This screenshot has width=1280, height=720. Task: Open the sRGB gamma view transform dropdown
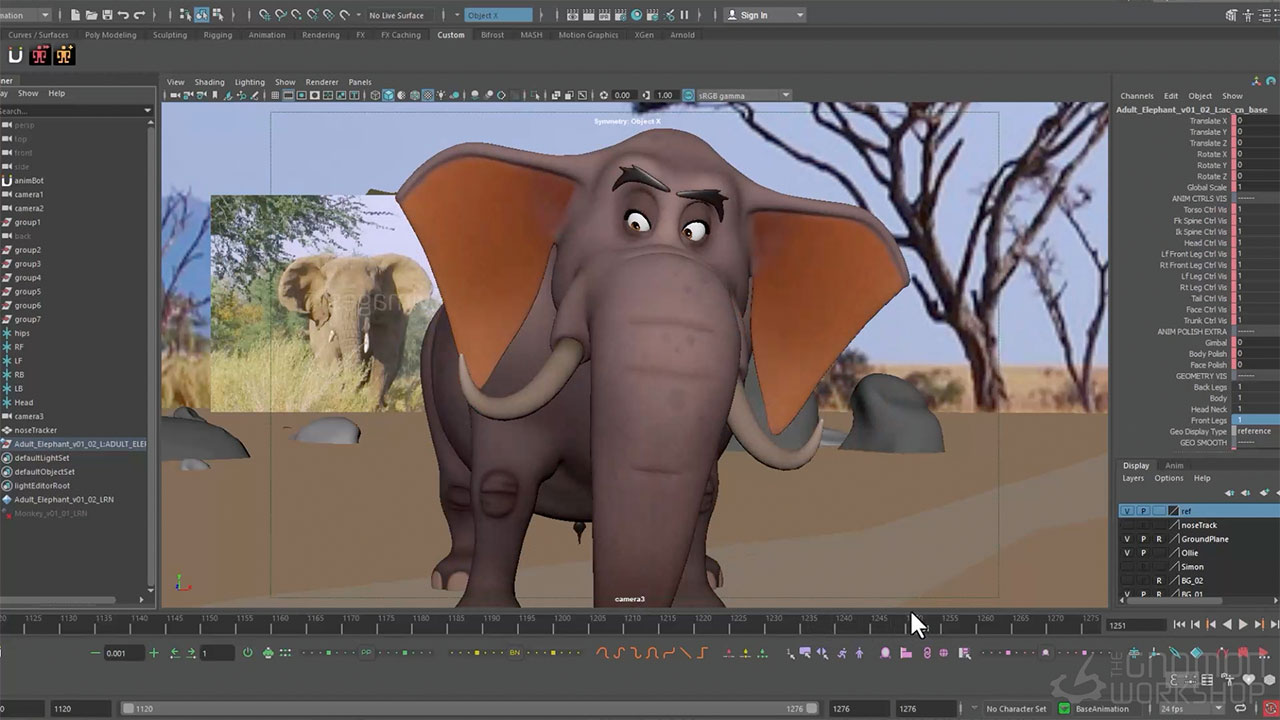click(785, 95)
